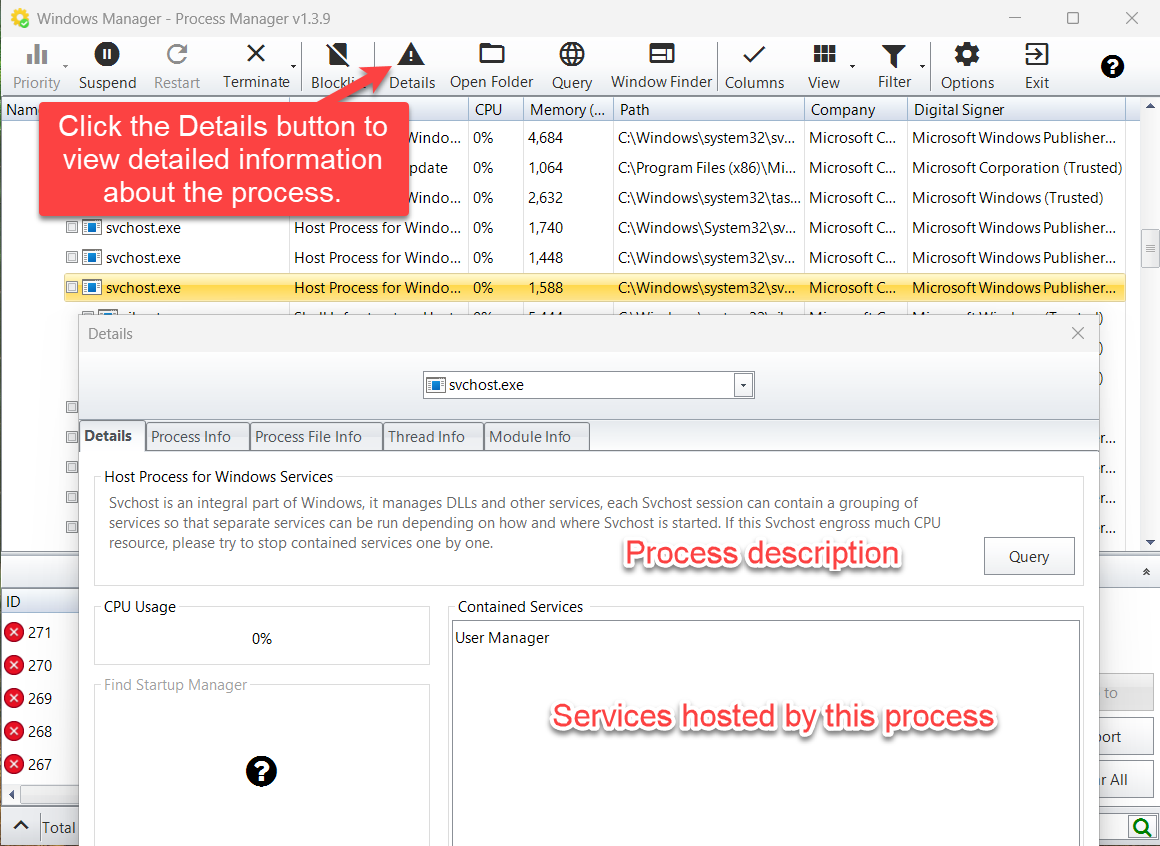The image size is (1160, 846).
Task: Expand the bottom bar up-chevron
Action: (x=21, y=825)
